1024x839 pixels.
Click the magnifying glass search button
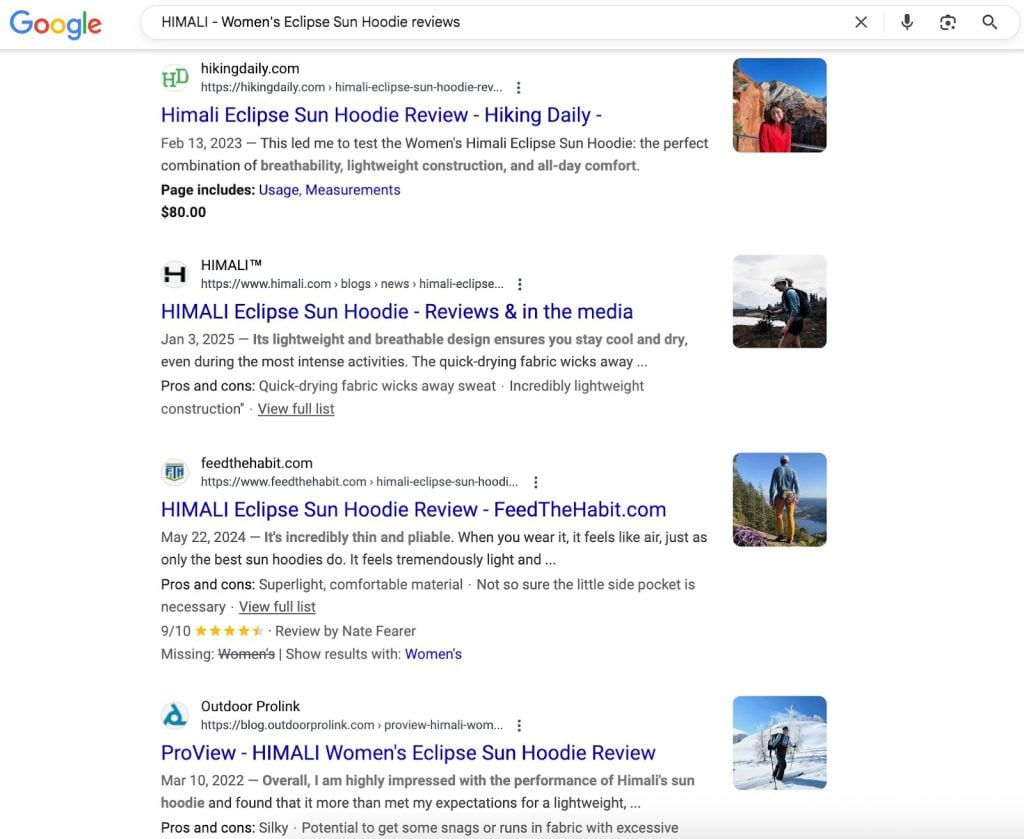(989, 22)
